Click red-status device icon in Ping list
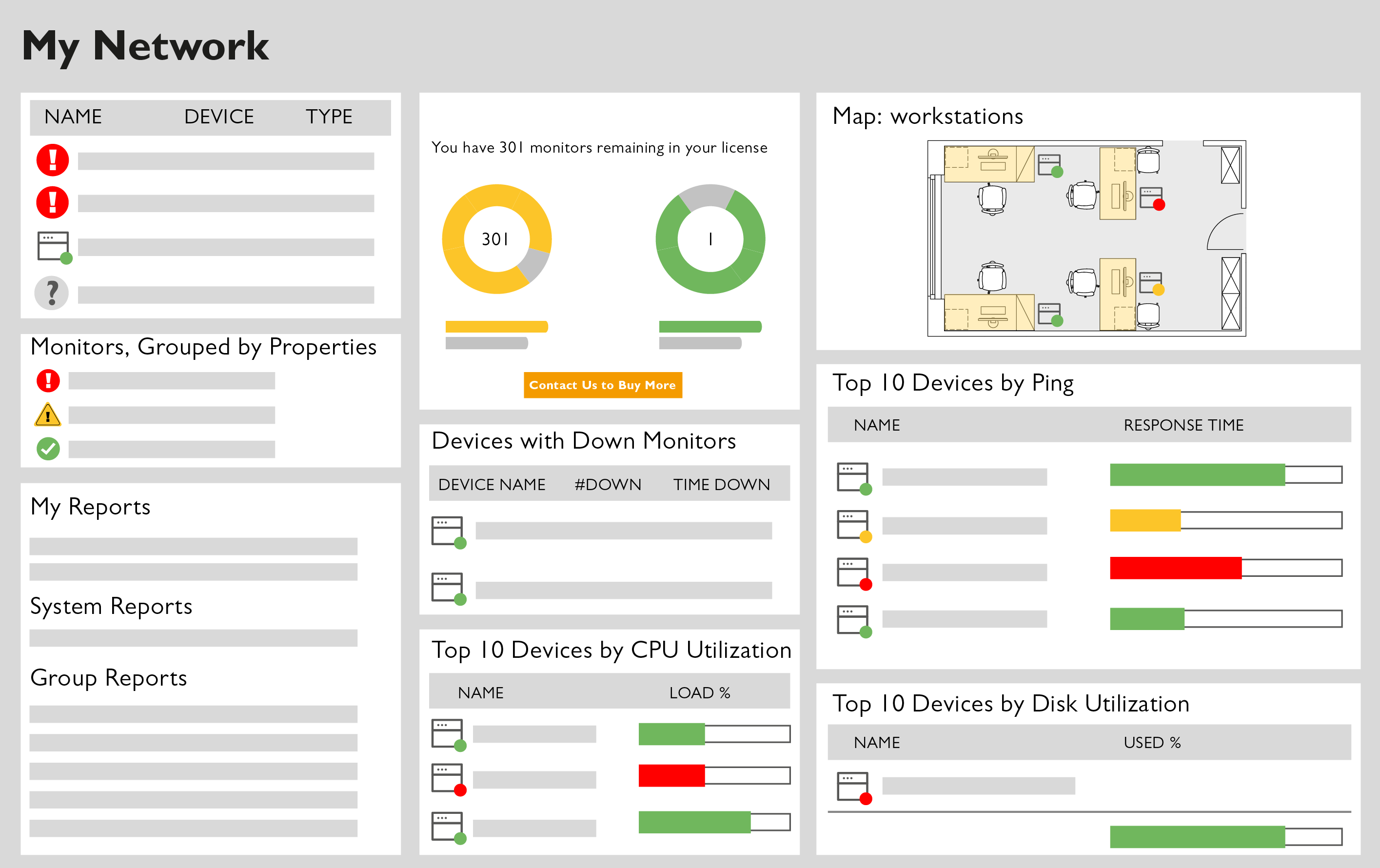The height and width of the screenshot is (868, 1380). (x=854, y=573)
